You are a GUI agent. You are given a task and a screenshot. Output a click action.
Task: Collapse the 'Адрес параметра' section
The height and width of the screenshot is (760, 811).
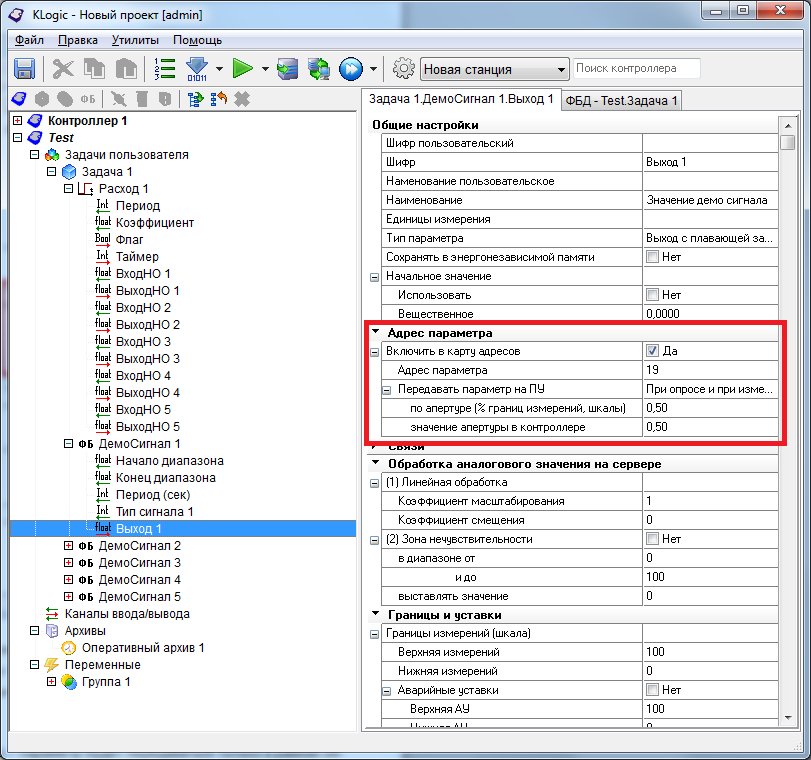[x=375, y=333]
